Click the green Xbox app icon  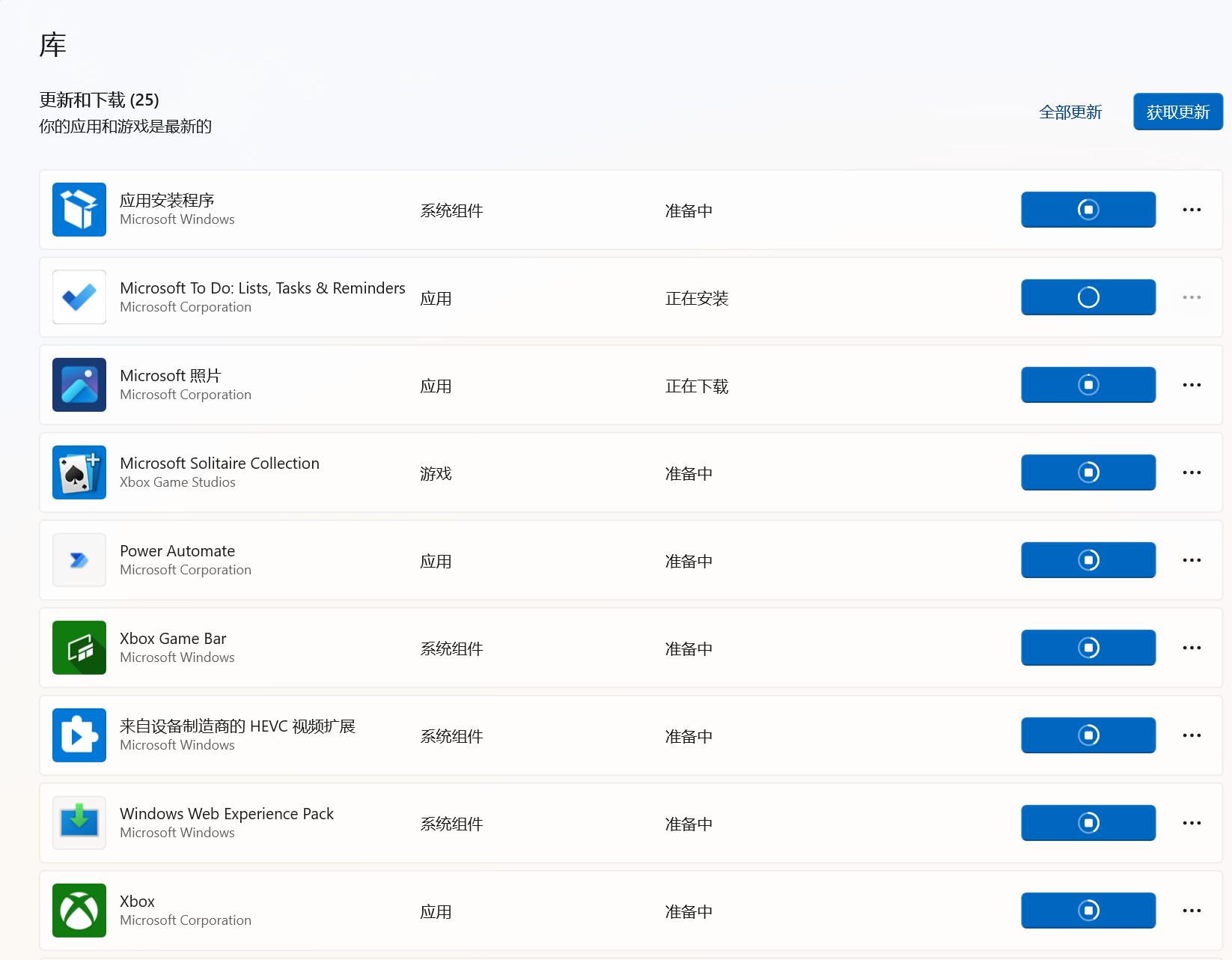[79, 911]
